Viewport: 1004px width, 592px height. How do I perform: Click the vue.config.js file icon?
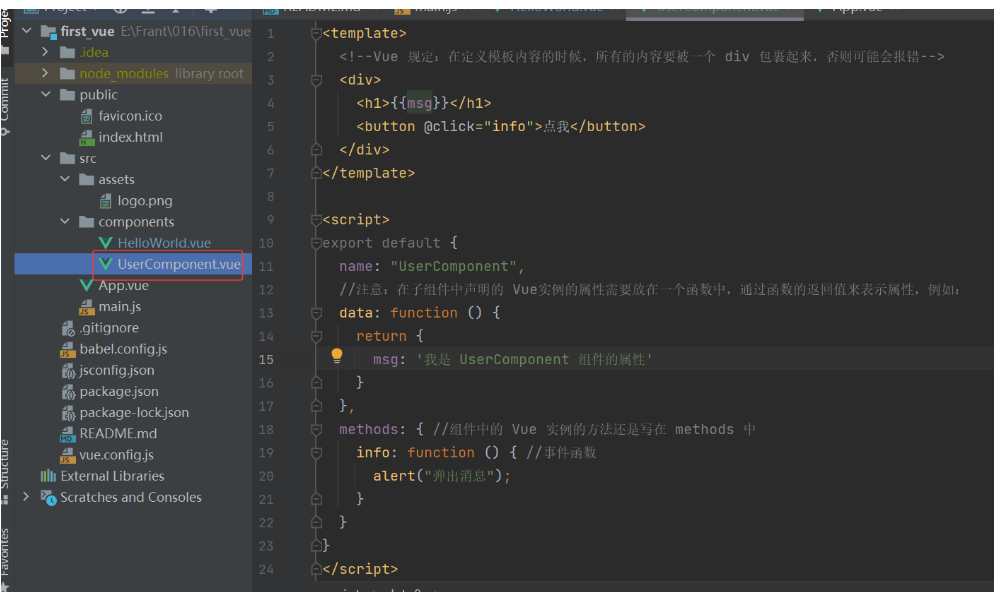point(68,455)
